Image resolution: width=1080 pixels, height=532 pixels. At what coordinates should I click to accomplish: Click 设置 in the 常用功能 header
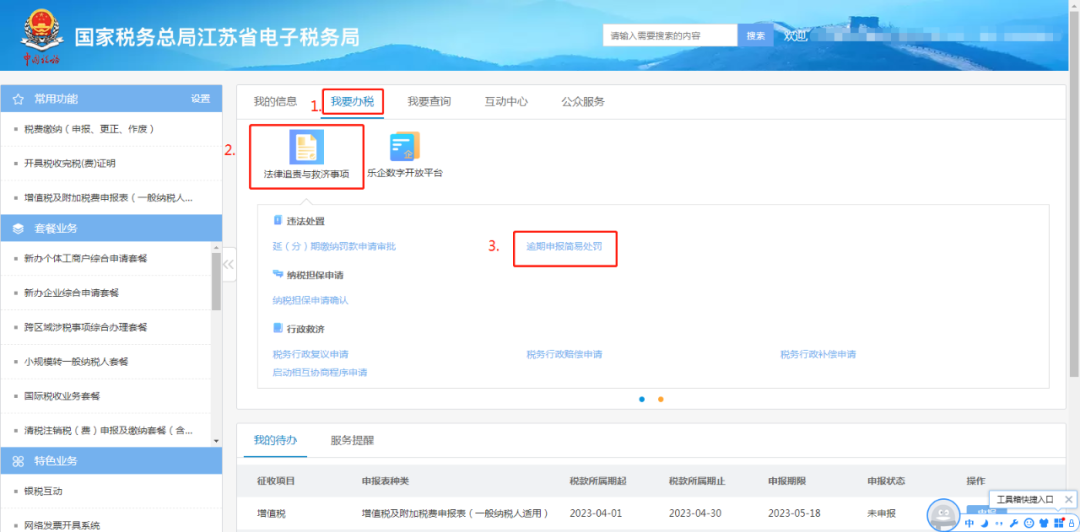click(x=200, y=99)
